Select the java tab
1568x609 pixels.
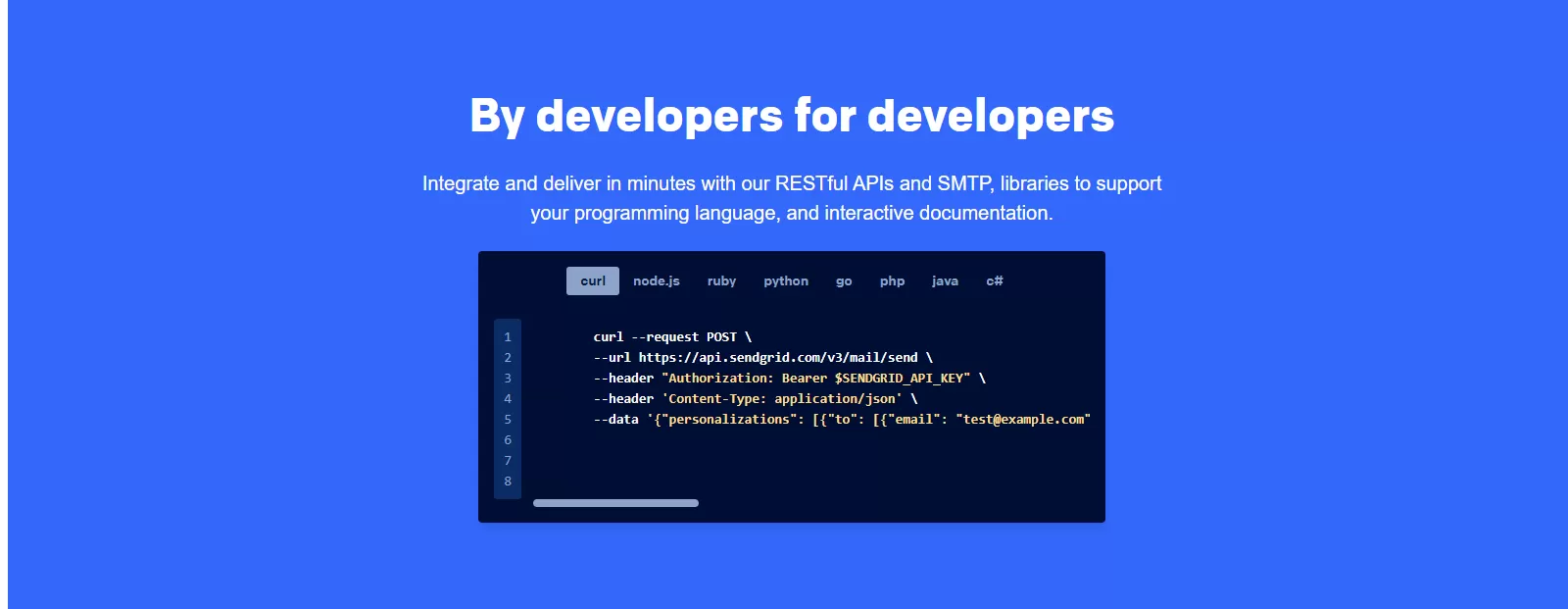(945, 281)
